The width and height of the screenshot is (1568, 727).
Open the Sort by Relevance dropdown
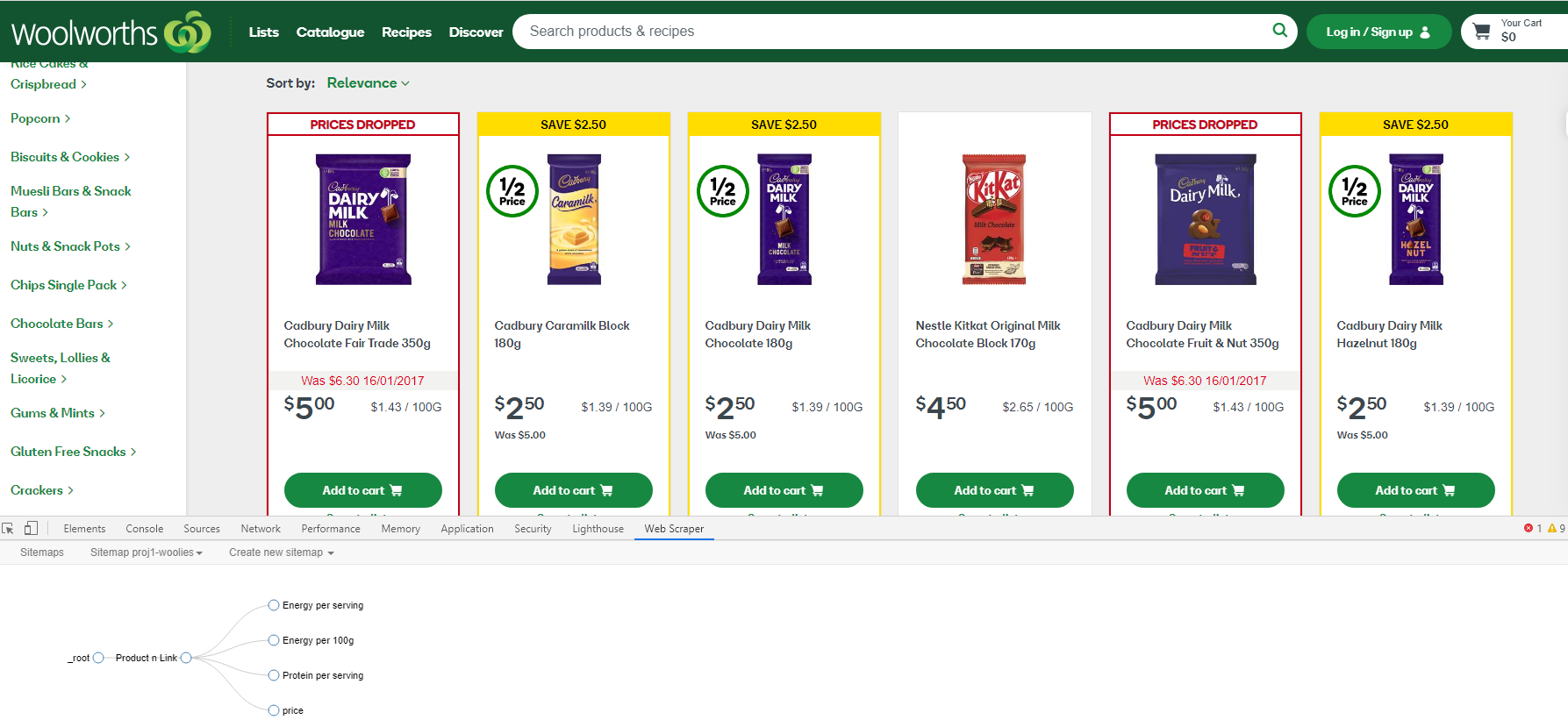point(368,83)
